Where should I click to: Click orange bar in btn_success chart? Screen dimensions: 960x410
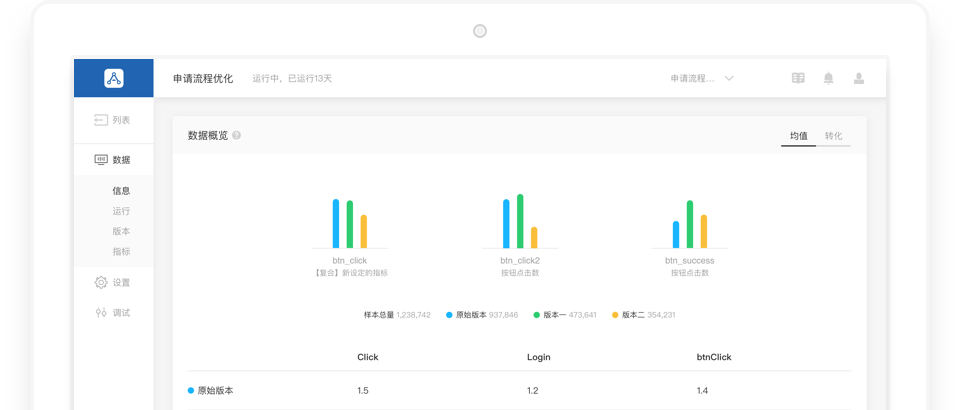pos(704,231)
